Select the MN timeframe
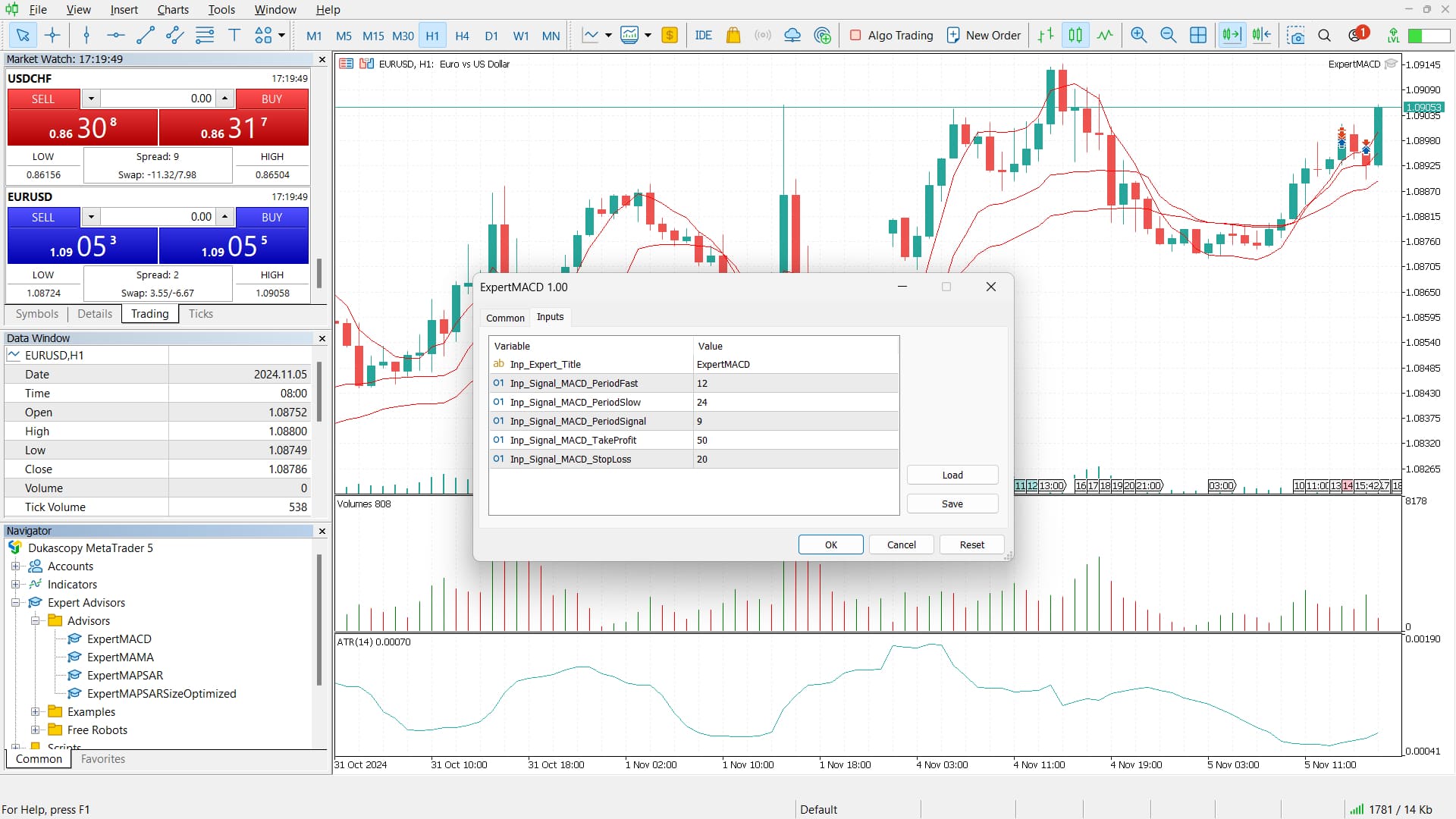Image resolution: width=1456 pixels, height=819 pixels. click(x=551, y=36)
